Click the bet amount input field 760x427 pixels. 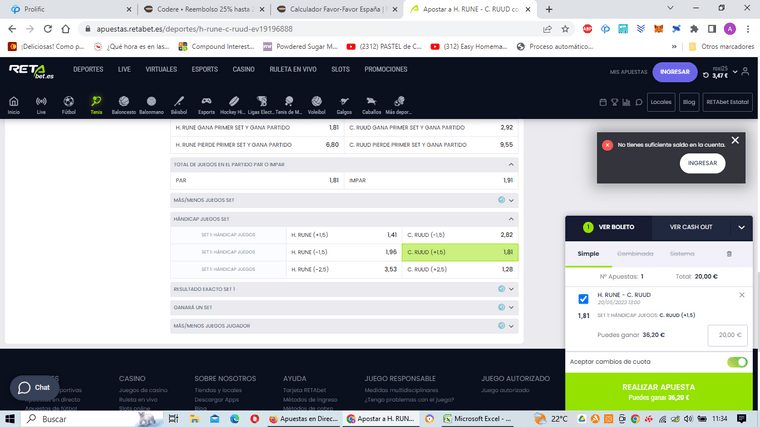point(728,335)
